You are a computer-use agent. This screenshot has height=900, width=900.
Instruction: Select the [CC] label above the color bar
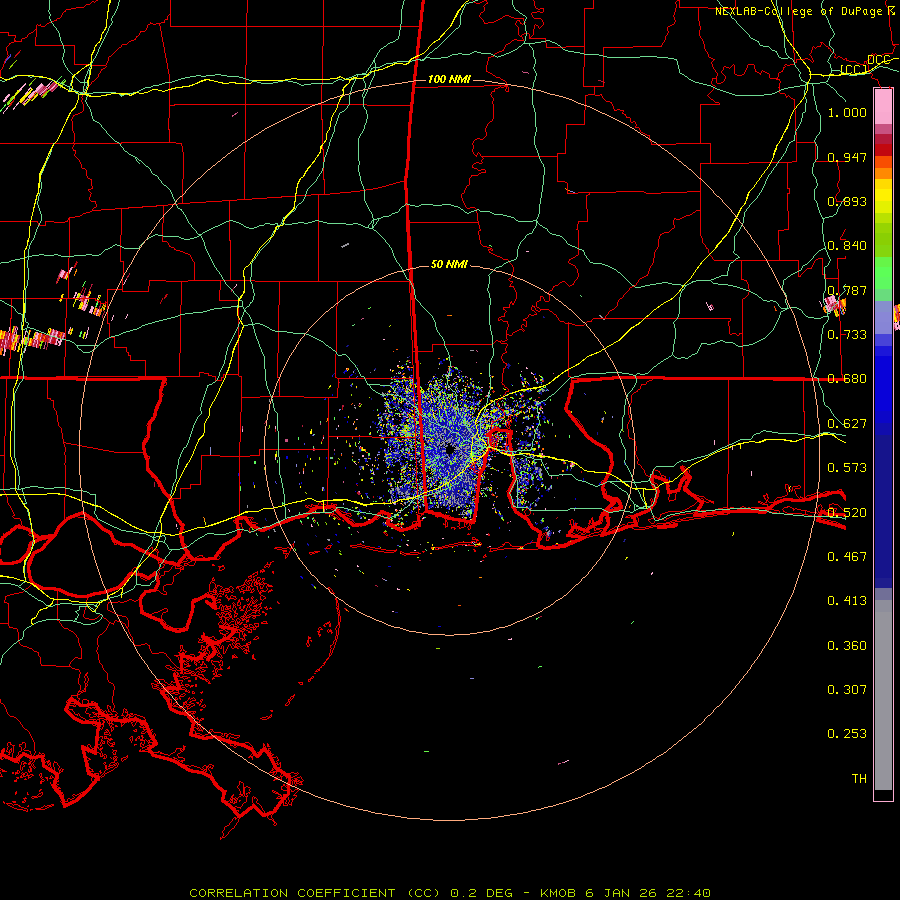[854, 69]
